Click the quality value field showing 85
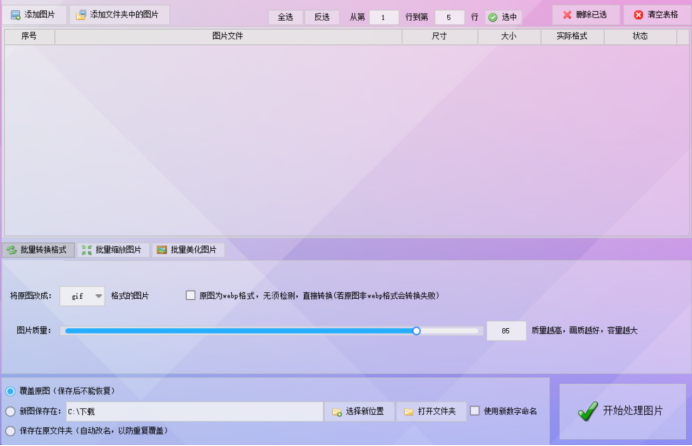Viewport: 692px width, 446px height. (x=506, y=331)
